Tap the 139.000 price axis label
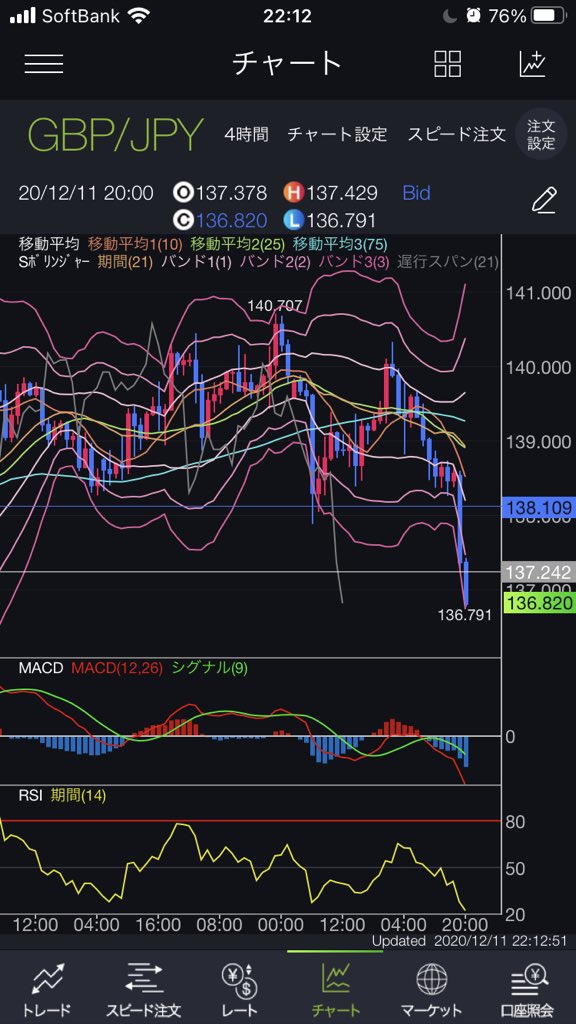This screenshot has height=1024, width=576. click(x=538, y=442)
